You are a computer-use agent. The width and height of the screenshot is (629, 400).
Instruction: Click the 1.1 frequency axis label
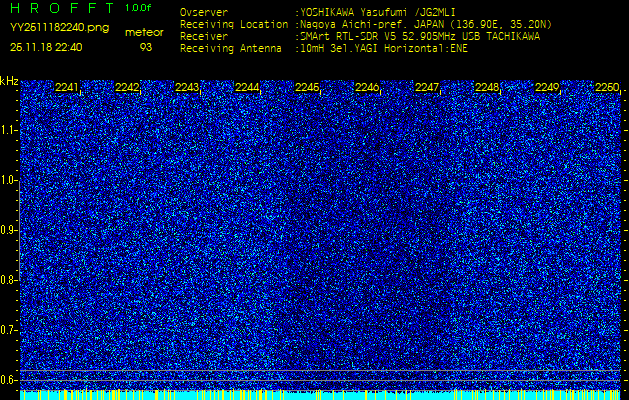tap(8, 130)
